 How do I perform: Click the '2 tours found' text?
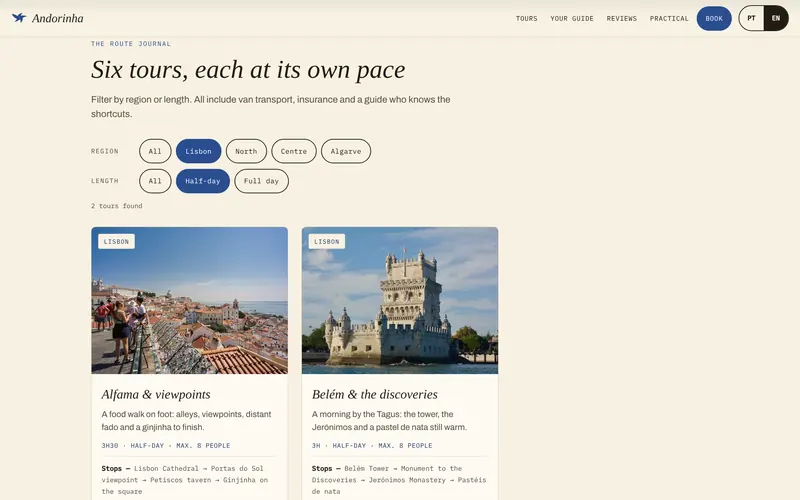pos(116,206)
